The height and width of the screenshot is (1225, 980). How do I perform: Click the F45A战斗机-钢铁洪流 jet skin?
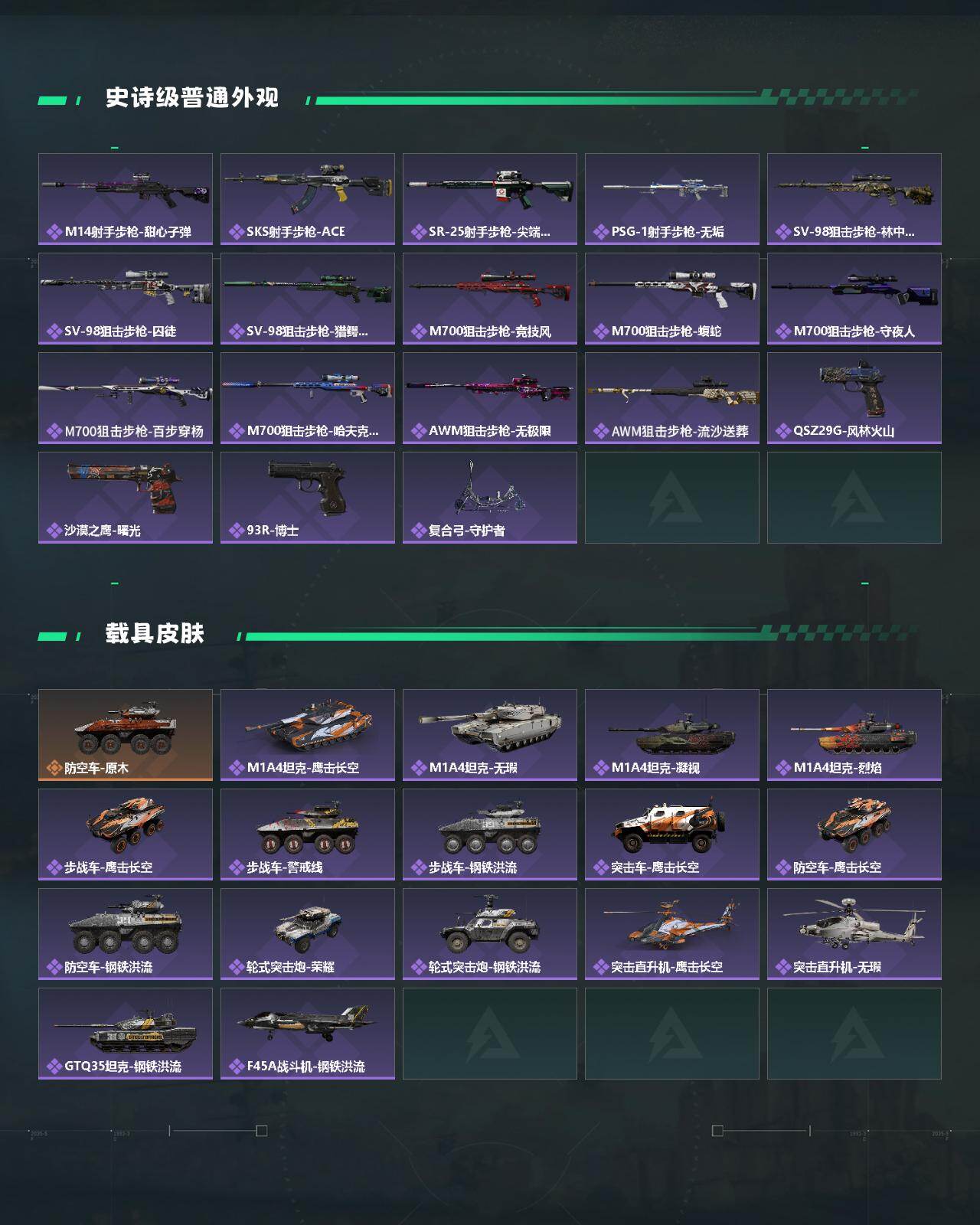pos(308,1034)
